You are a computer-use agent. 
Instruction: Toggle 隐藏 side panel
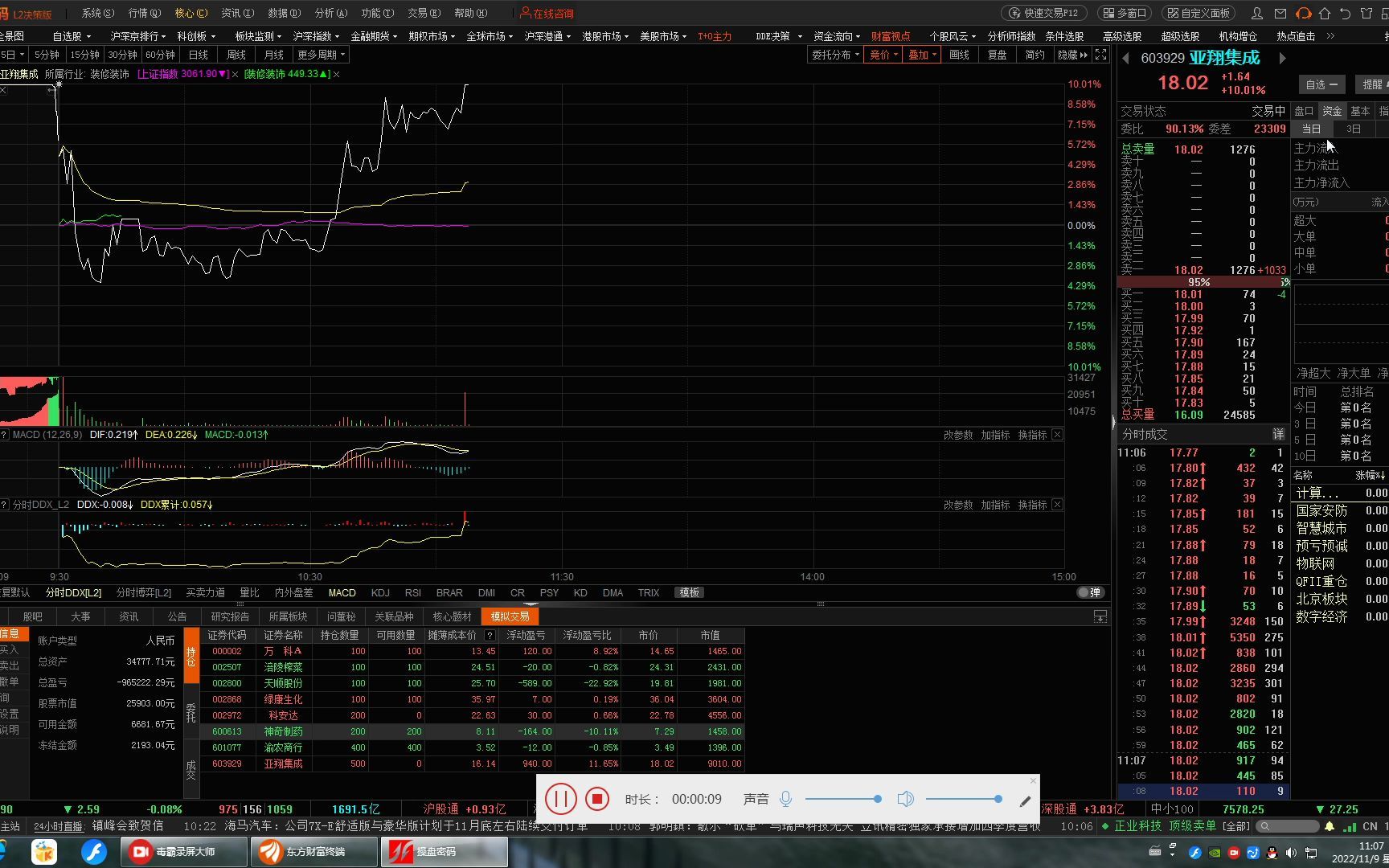coord(1072,55)
